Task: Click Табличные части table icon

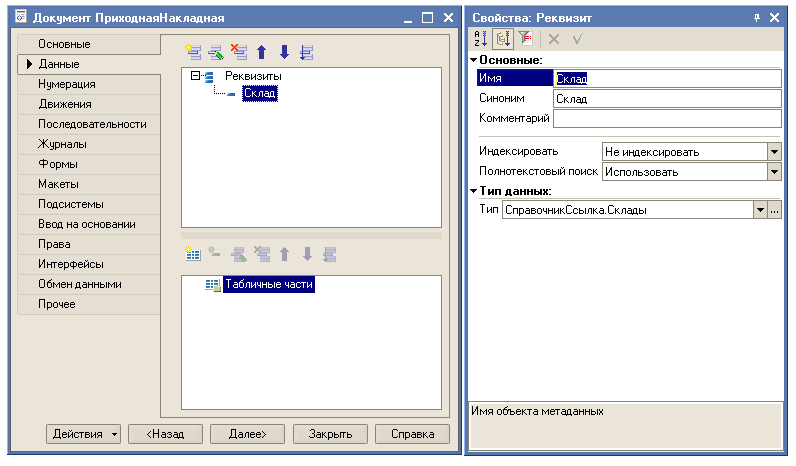Action: point(213,285)
